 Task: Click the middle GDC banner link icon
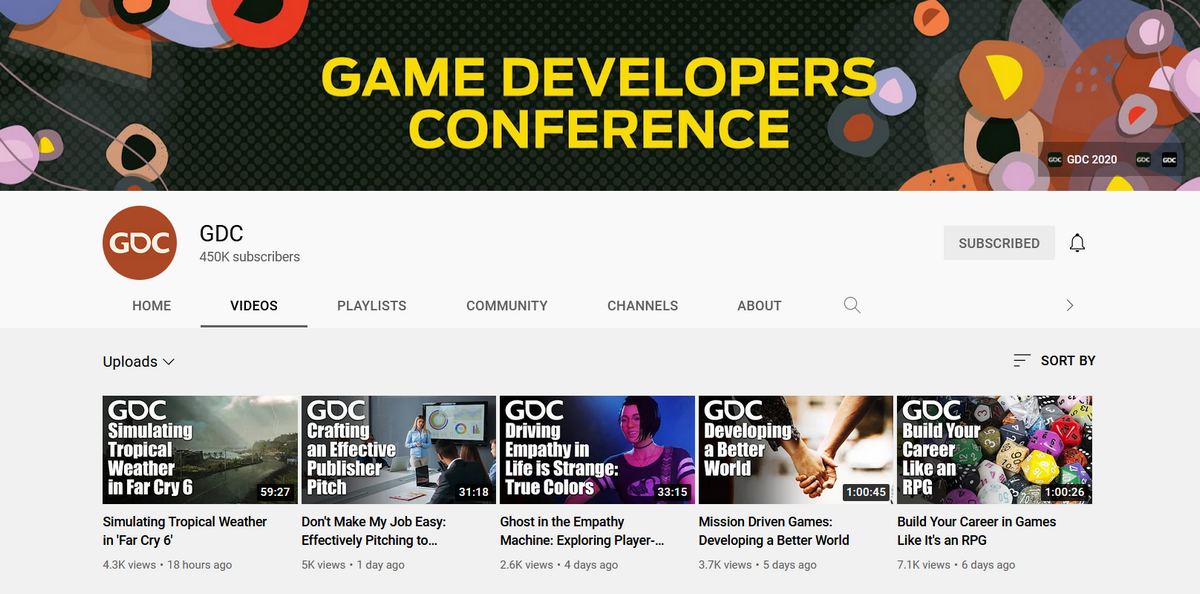(x=1143, y=160)
